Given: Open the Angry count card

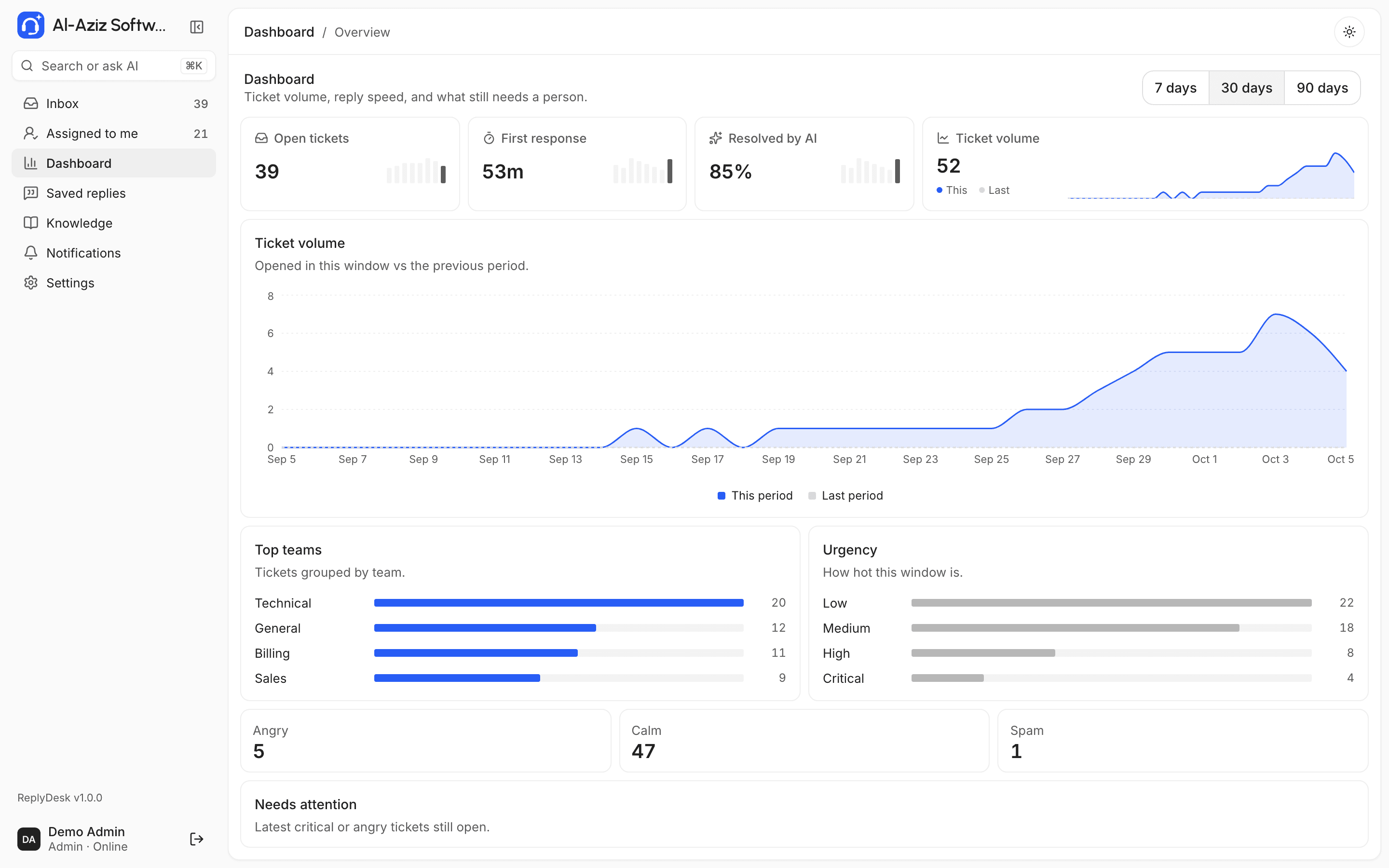Looking at the screenshot, I should 425,741.
